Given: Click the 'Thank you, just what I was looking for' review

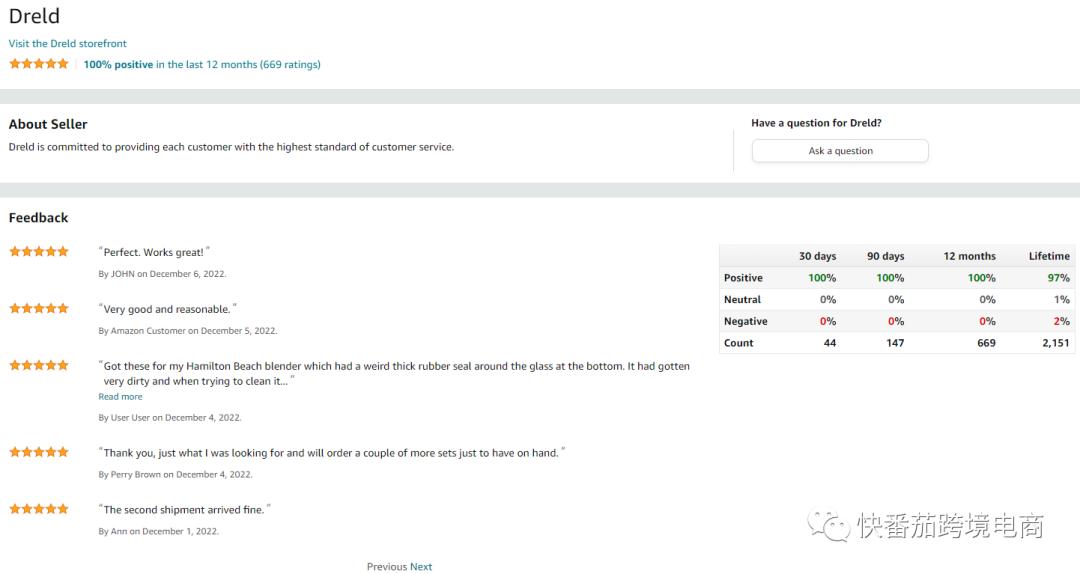Looking at the screenshot, I should (331, 453).
